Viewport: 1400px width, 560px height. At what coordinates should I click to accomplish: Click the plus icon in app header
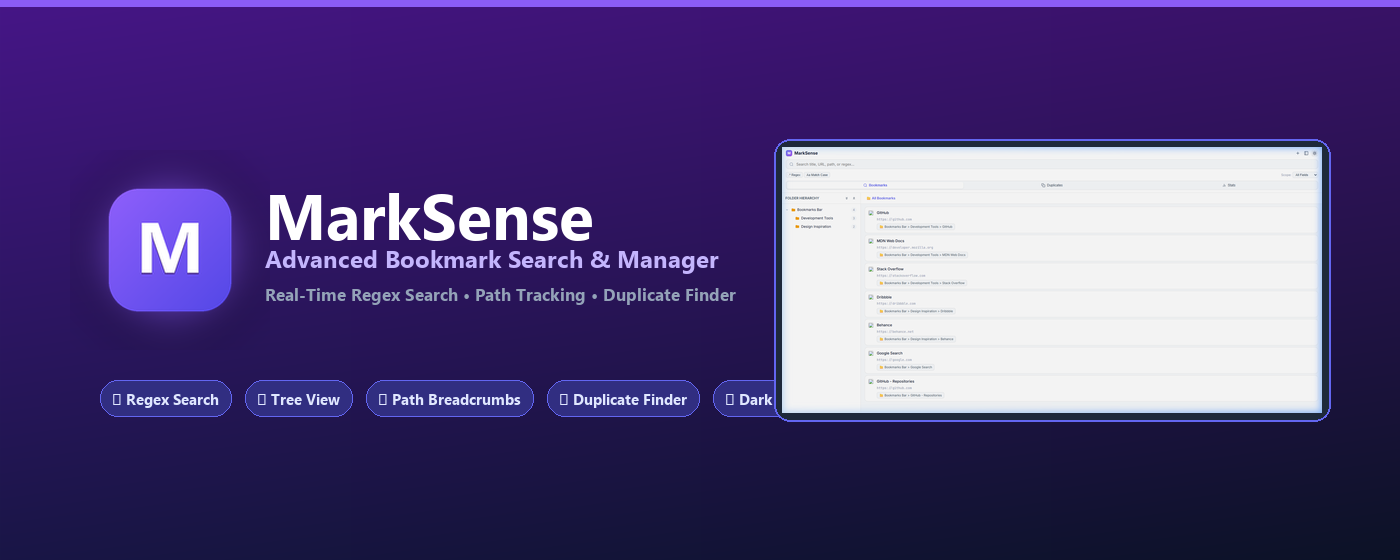[1298, 153]
